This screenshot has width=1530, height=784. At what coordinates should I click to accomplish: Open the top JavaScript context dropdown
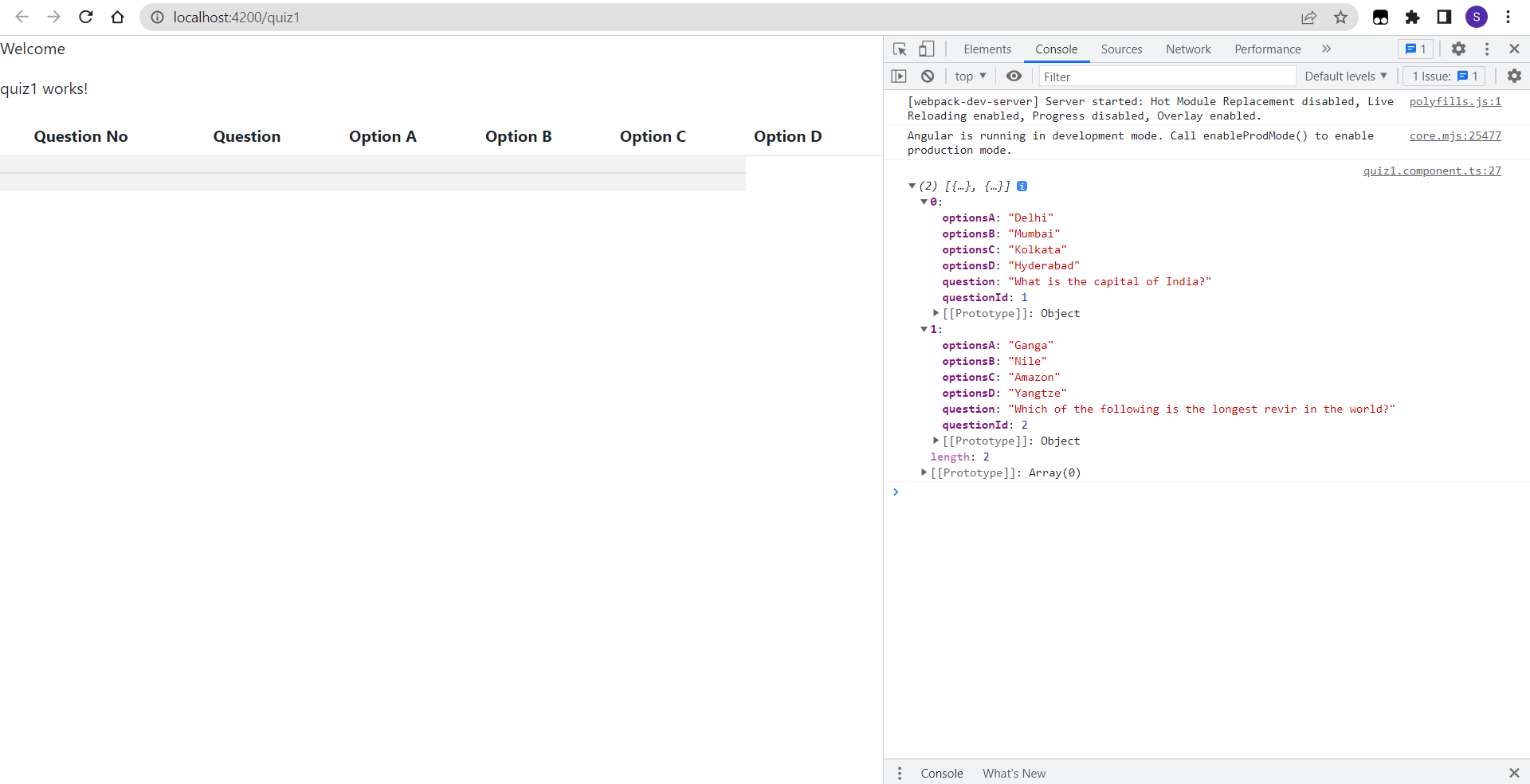[971, 76]
